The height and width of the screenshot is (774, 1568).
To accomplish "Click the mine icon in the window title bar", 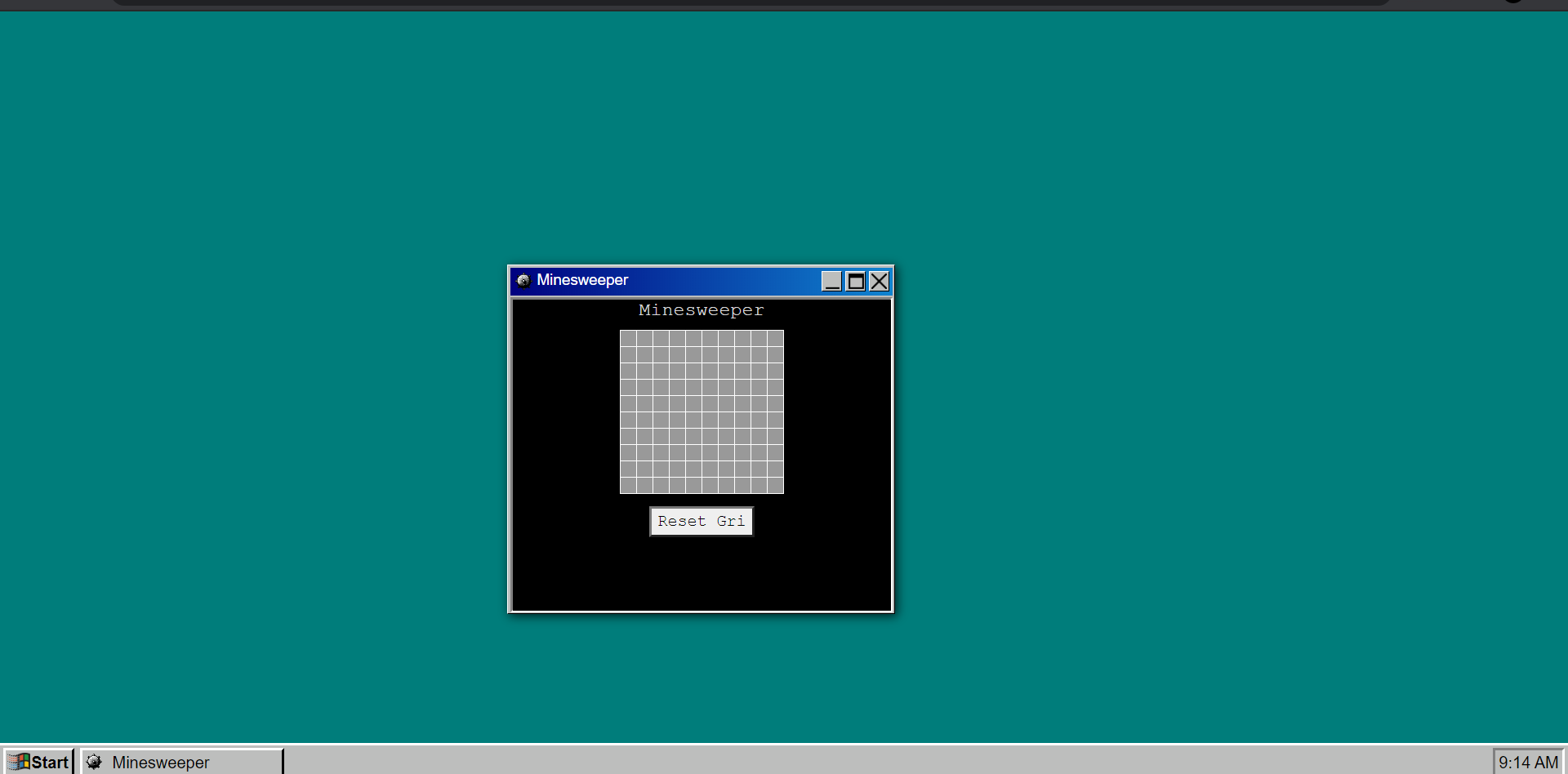I will click(523, 281).
